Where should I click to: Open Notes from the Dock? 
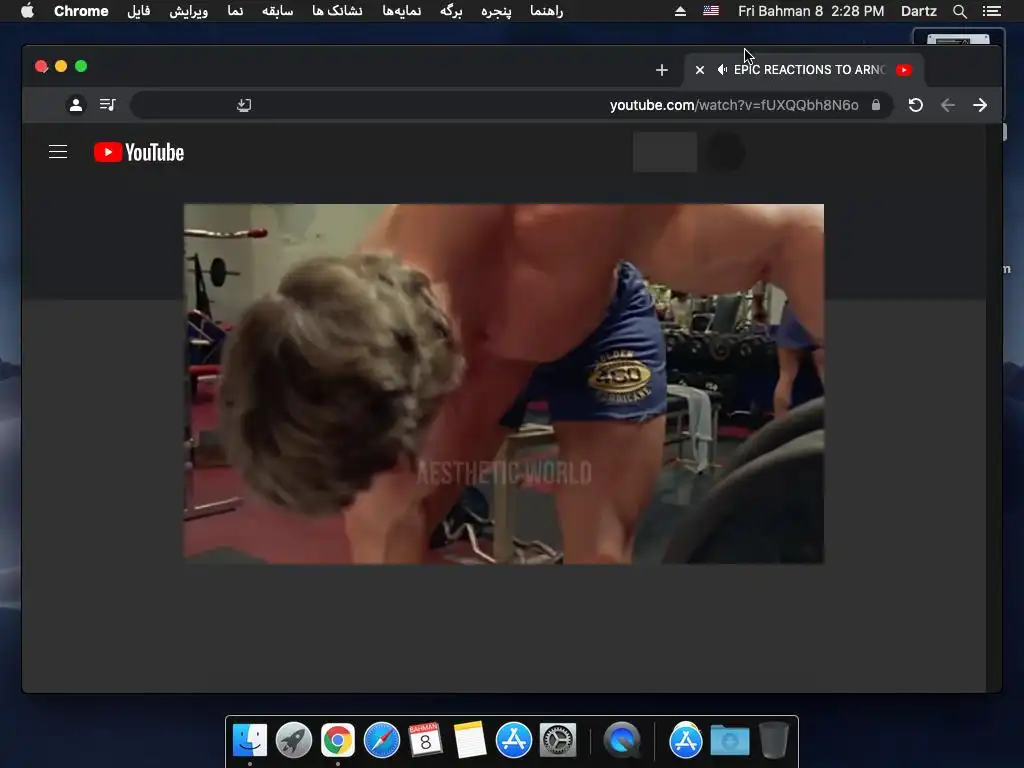[470, 740]
